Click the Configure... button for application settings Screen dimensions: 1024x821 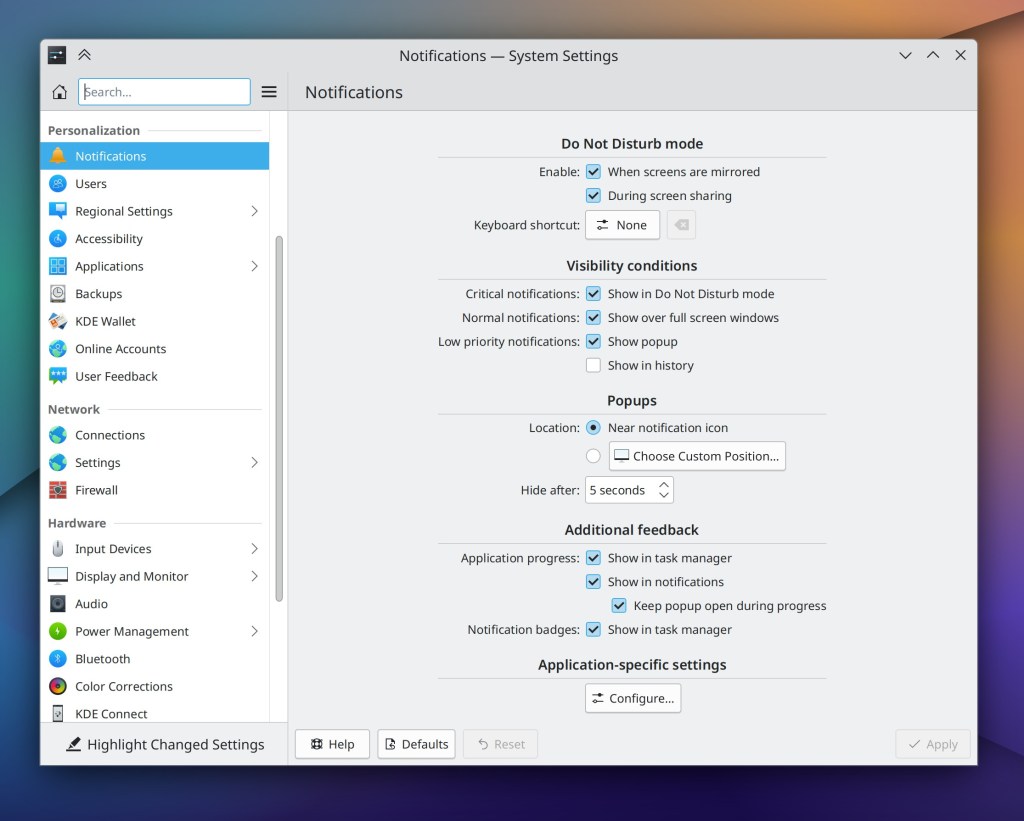[633, 699]
